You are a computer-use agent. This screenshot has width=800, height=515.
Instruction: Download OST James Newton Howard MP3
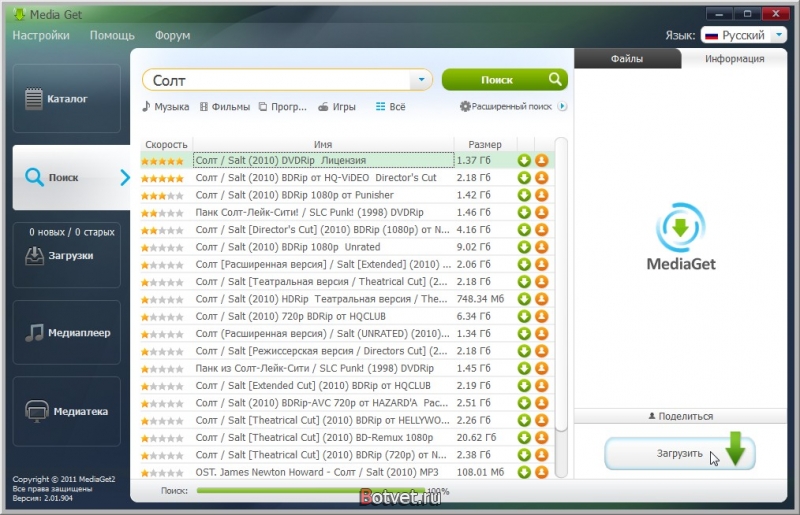pos(524,473)
